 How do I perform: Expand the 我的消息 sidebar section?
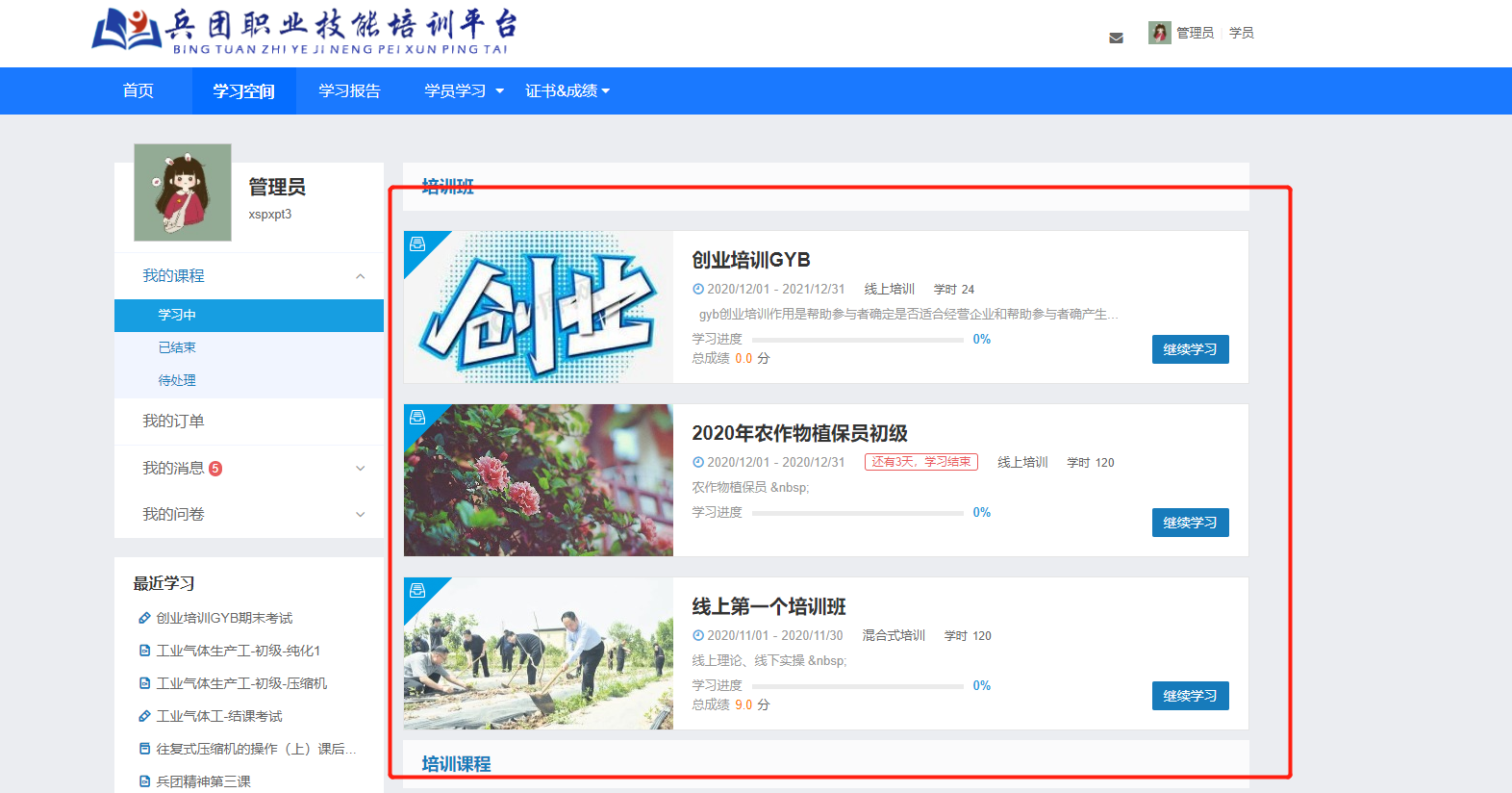tap(360, 469)
